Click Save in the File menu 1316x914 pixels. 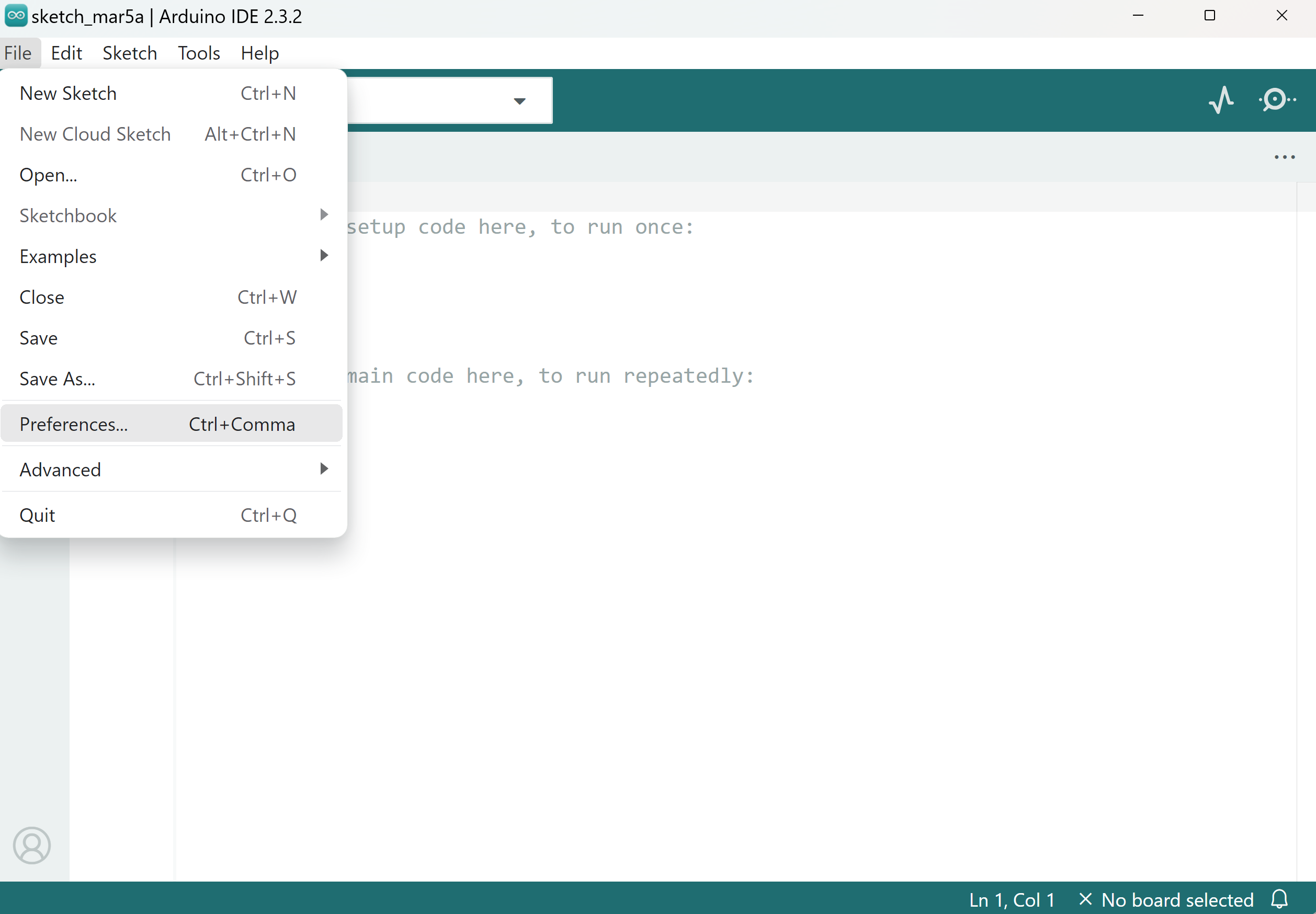tap(172, 338)
